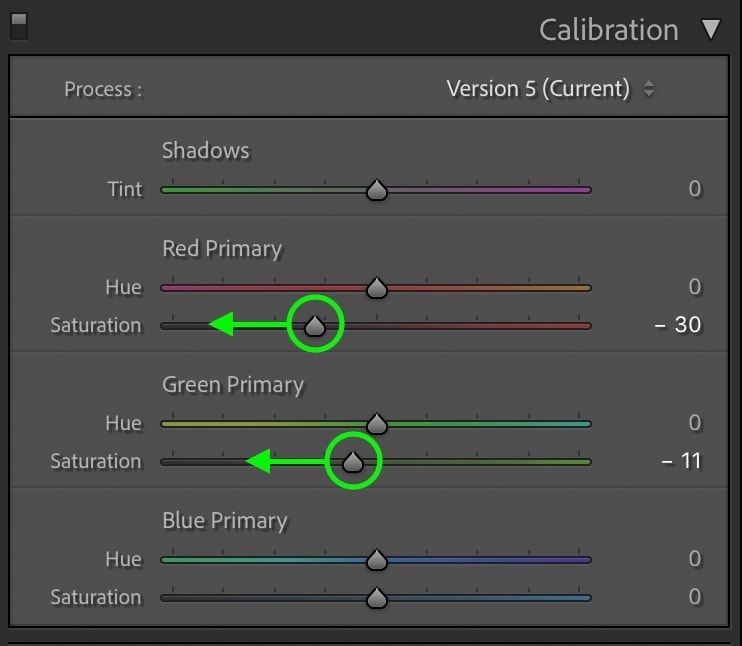Click the Red Primary Saturation value -30
Image resolution: width=742 pixels, height=646 pixels.
(678, 325)
